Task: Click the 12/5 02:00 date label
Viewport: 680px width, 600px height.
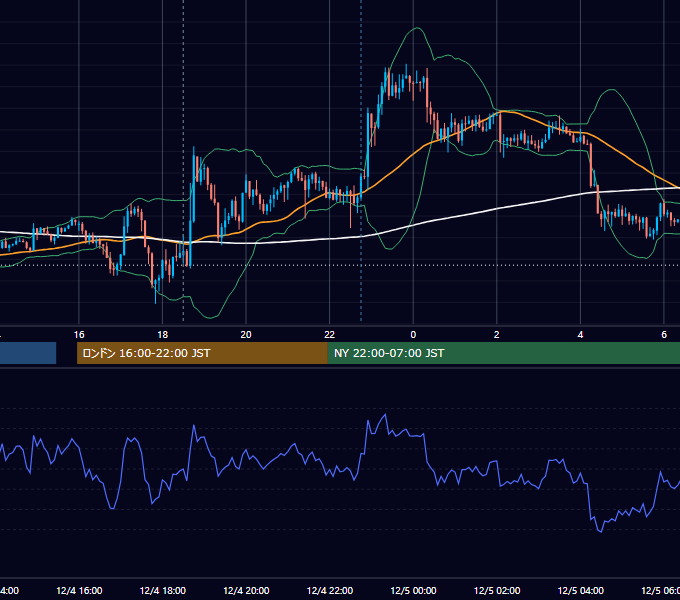Action: (x=497, y=590)
